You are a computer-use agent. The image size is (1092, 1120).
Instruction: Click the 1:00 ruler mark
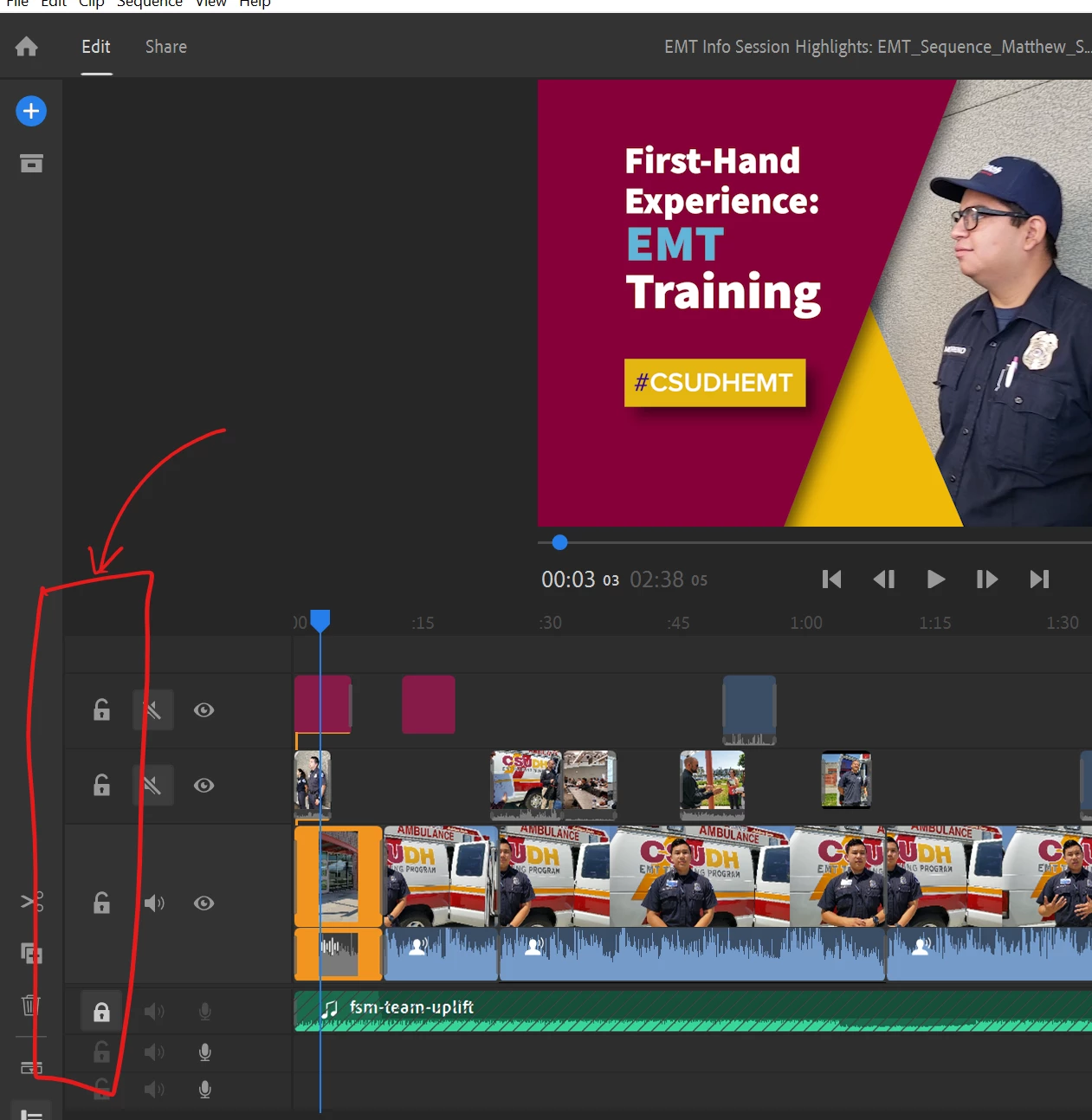point(806,623)
